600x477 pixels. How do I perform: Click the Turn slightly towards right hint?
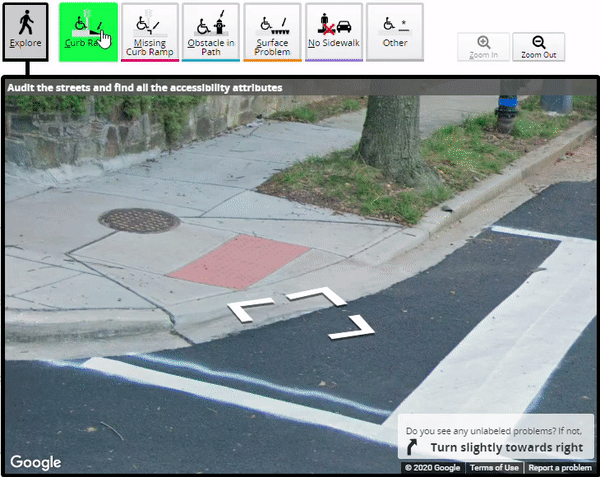tap(498, 447)
